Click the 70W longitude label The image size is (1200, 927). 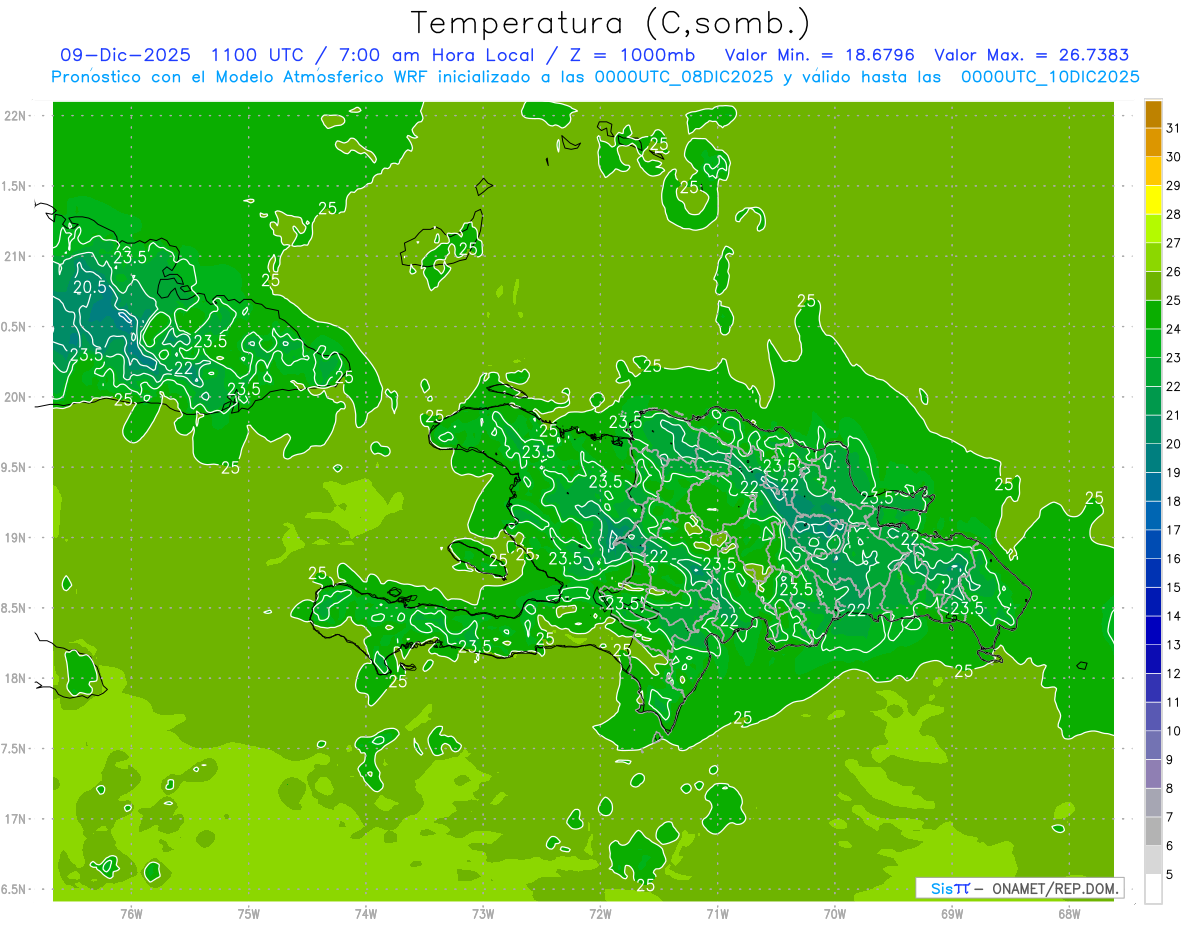[835, 913]
